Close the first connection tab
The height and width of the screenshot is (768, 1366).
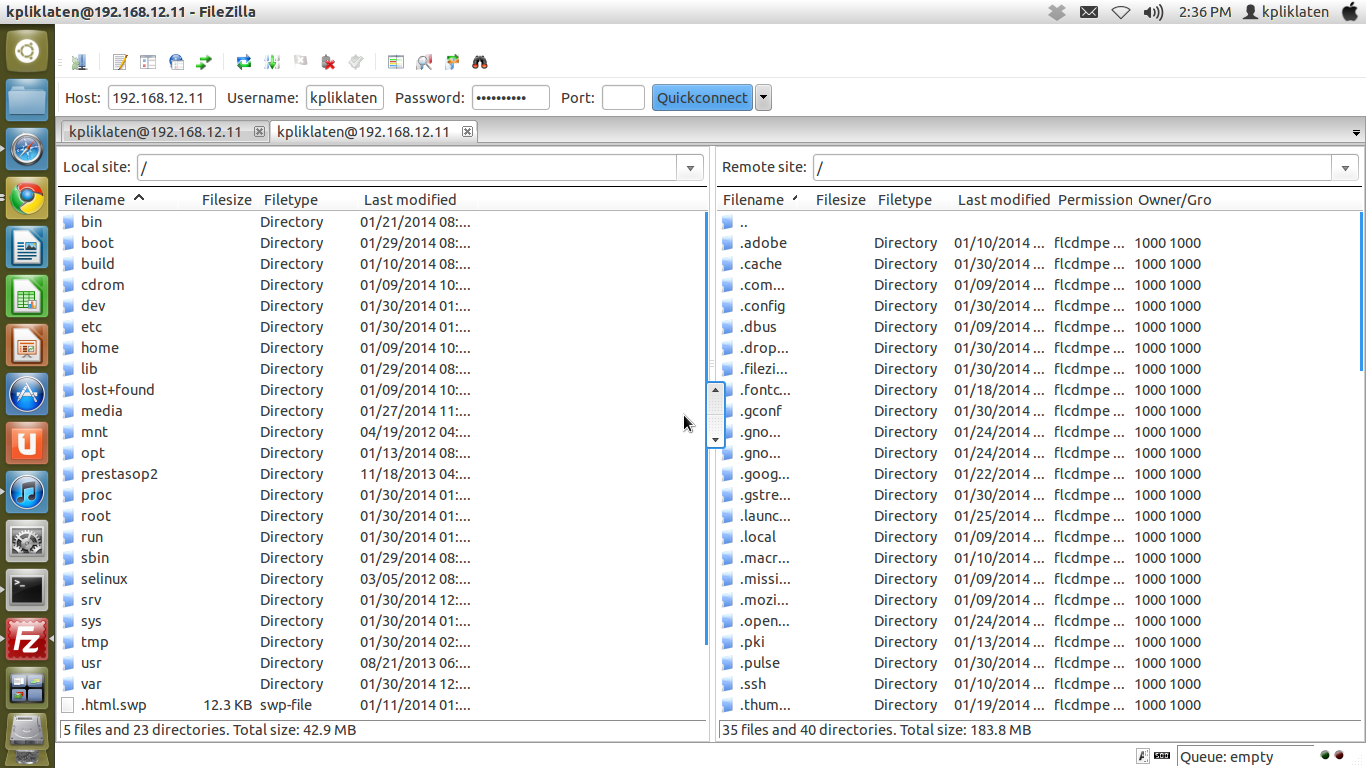click(x=259, y=131)
